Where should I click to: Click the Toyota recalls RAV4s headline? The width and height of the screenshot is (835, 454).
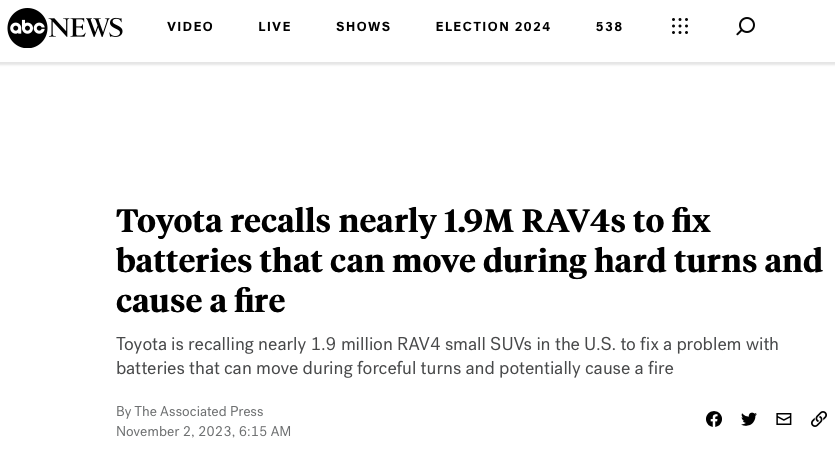(469, 261)
